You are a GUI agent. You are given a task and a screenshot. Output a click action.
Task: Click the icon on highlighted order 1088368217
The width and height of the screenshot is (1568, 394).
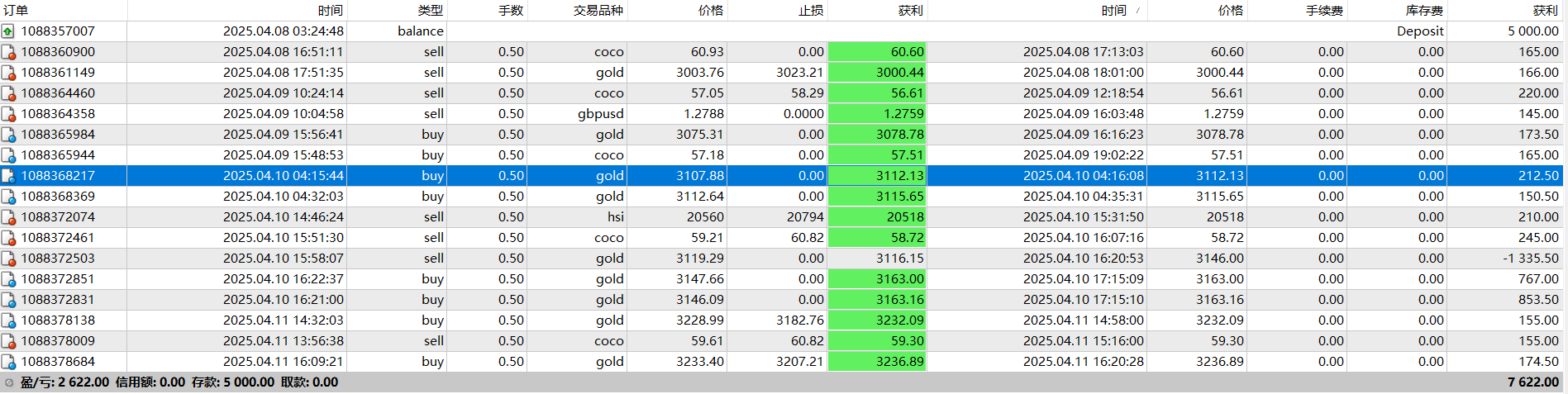click(x=8, y=176)
